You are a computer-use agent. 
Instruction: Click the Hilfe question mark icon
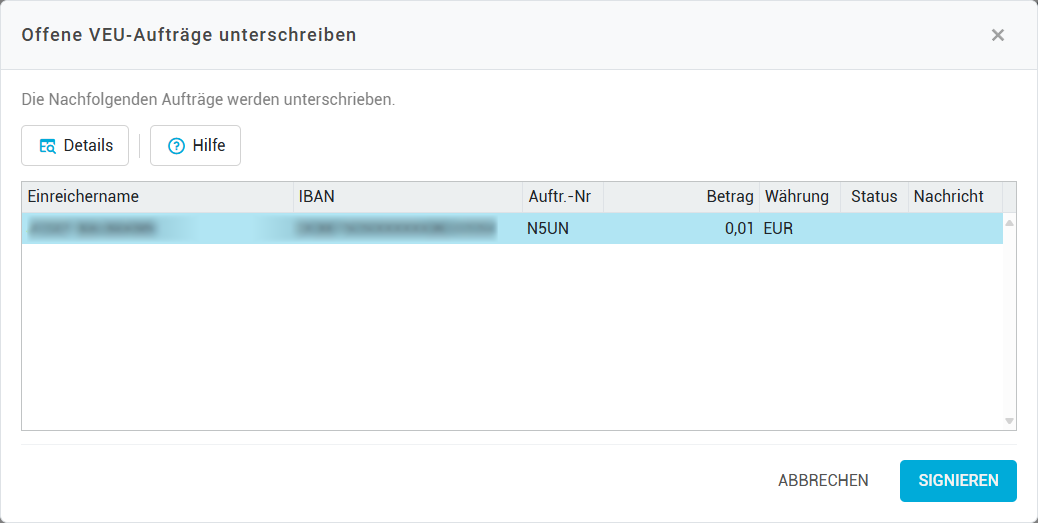176,146
